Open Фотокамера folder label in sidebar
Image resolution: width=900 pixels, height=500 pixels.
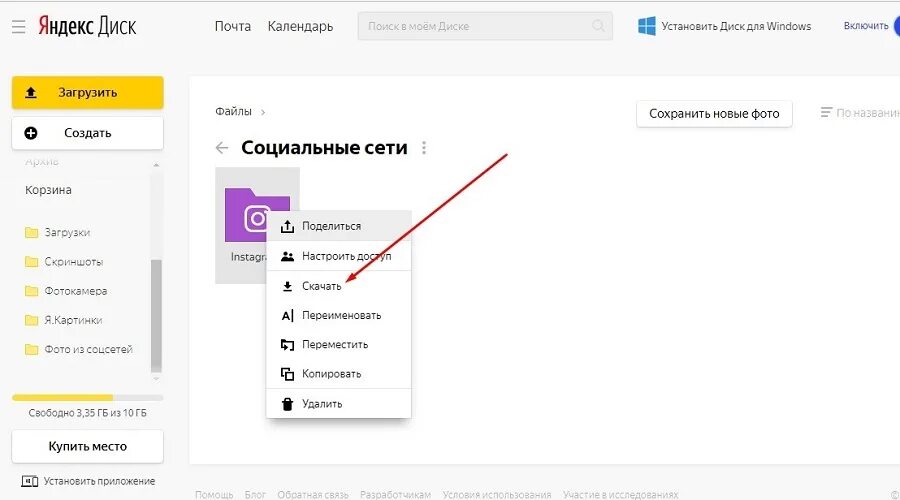click(76, 291)
